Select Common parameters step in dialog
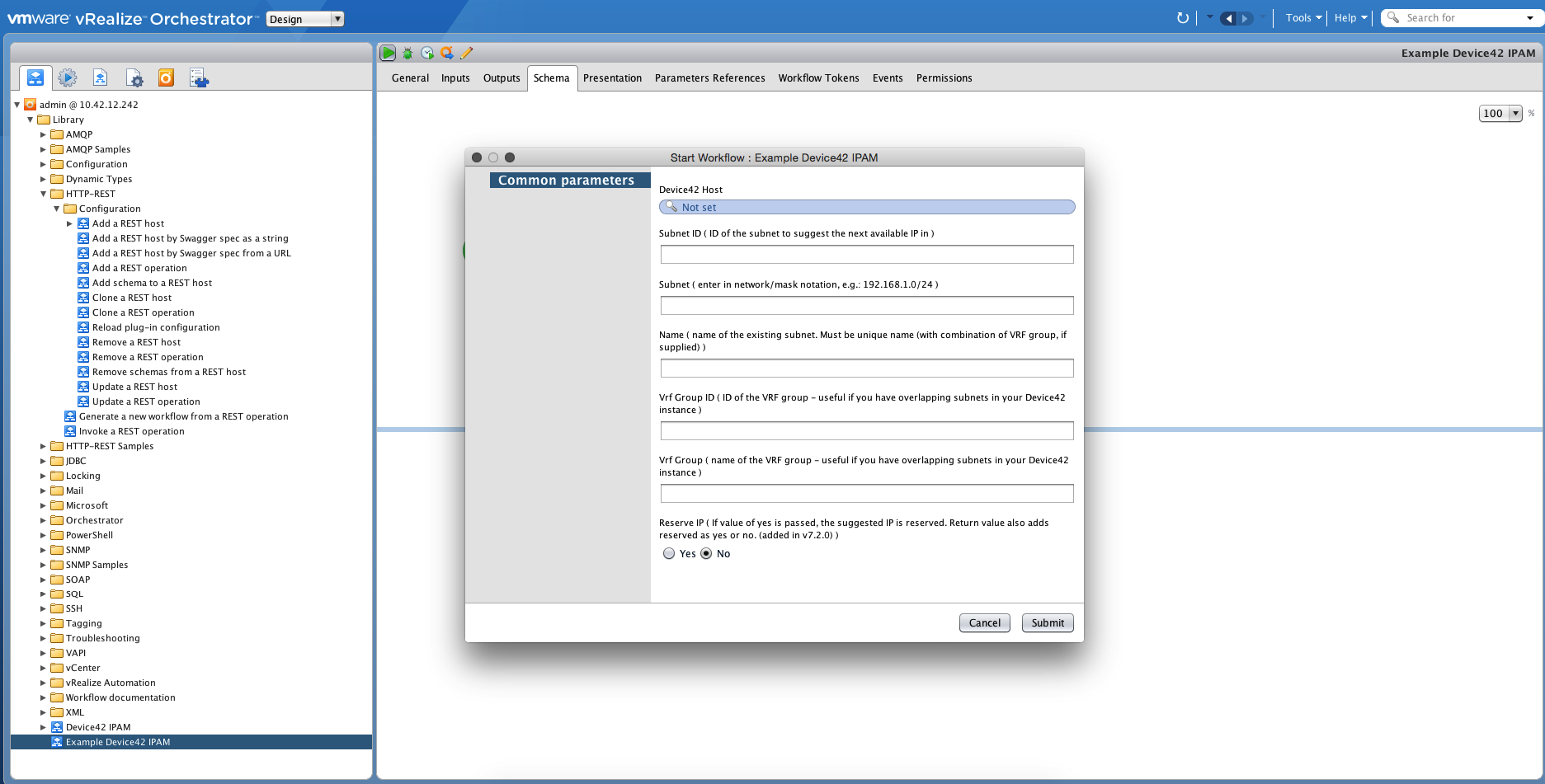This screenshot has height=784, width=1545. tap(569, 181)
